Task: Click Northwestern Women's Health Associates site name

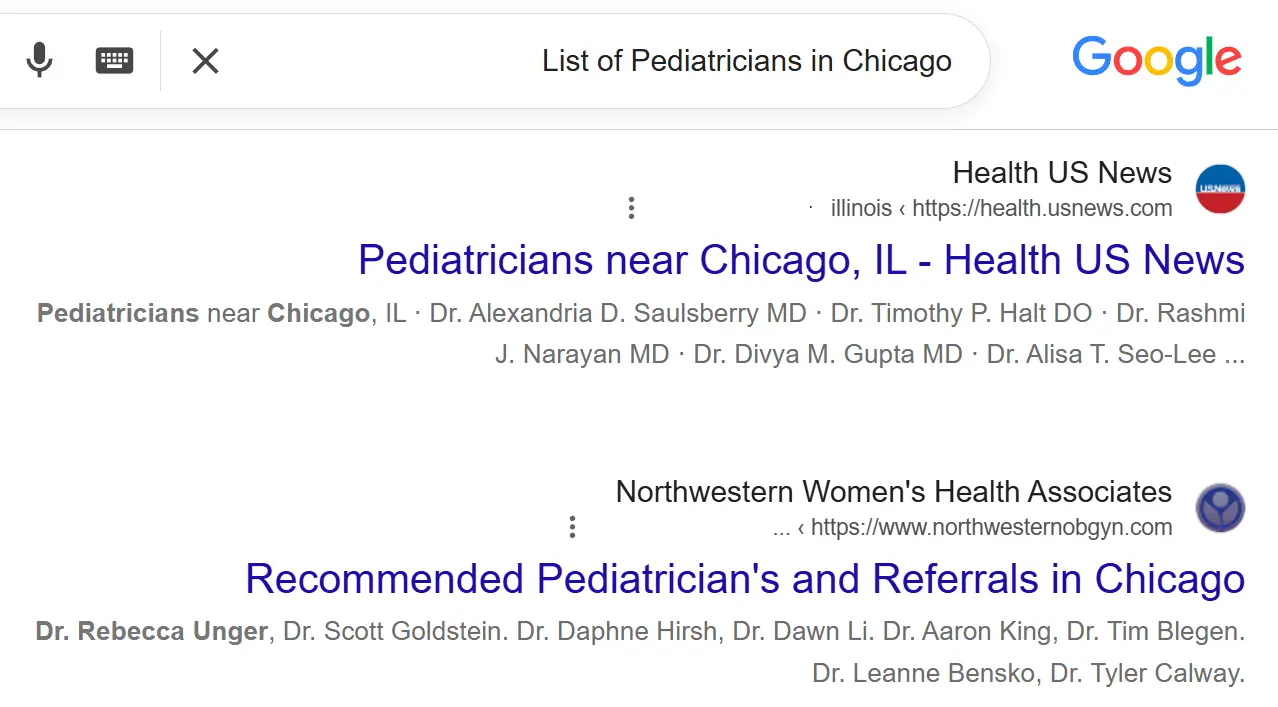Action: (893, 492)
